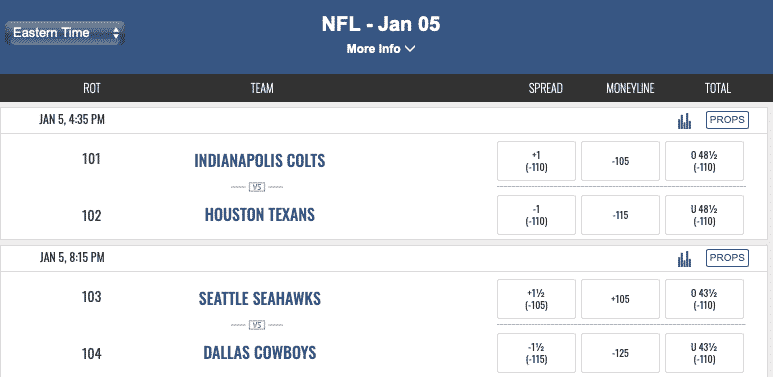Select Texans -1 spread bet
774x377 pixels.
[536, 215]
